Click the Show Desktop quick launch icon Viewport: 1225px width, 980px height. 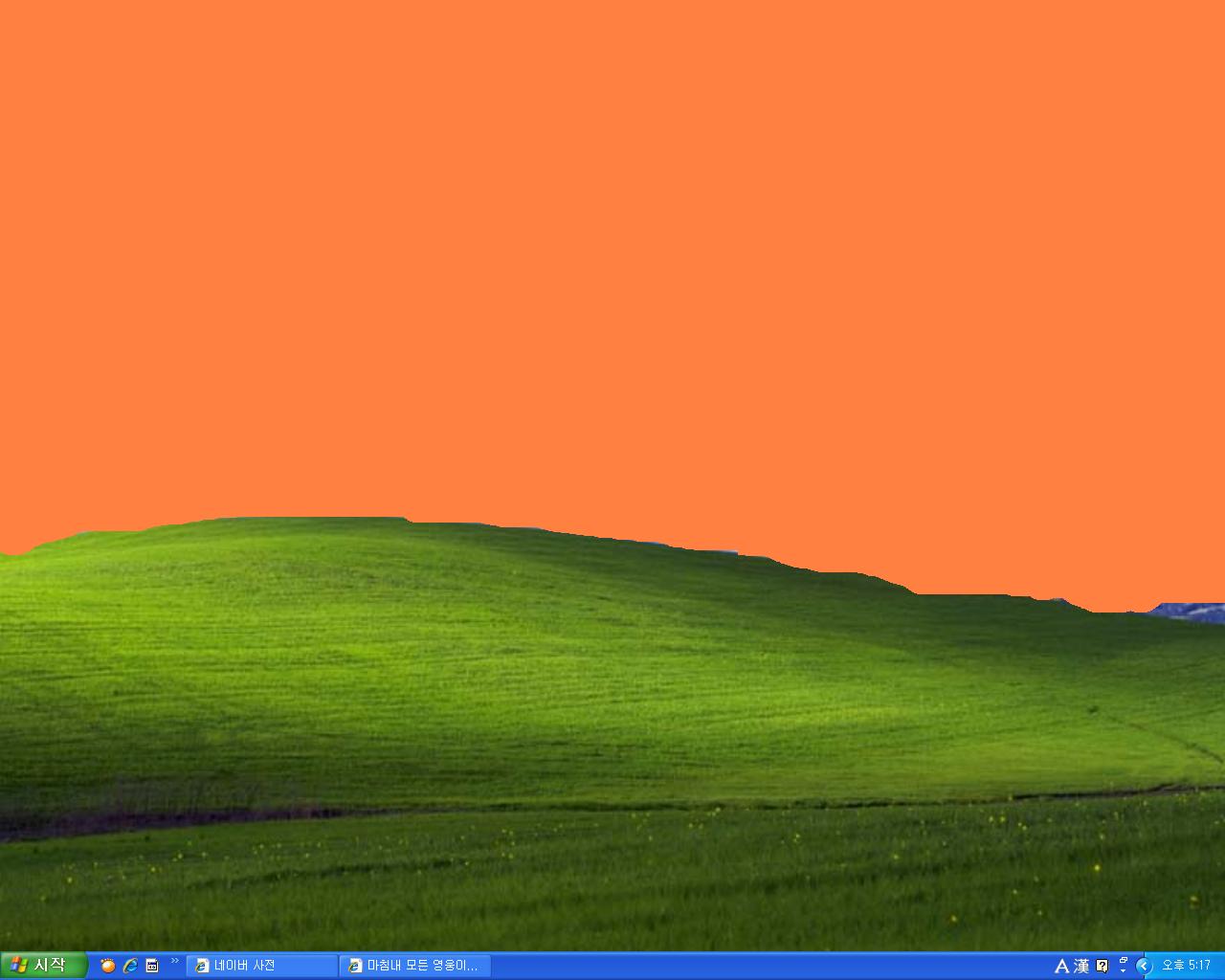(152, 966)
